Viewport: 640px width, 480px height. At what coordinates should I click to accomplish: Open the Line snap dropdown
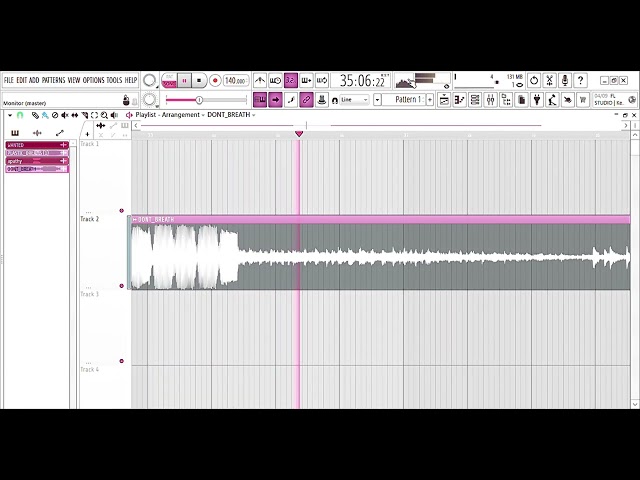(x=354, y=100)
